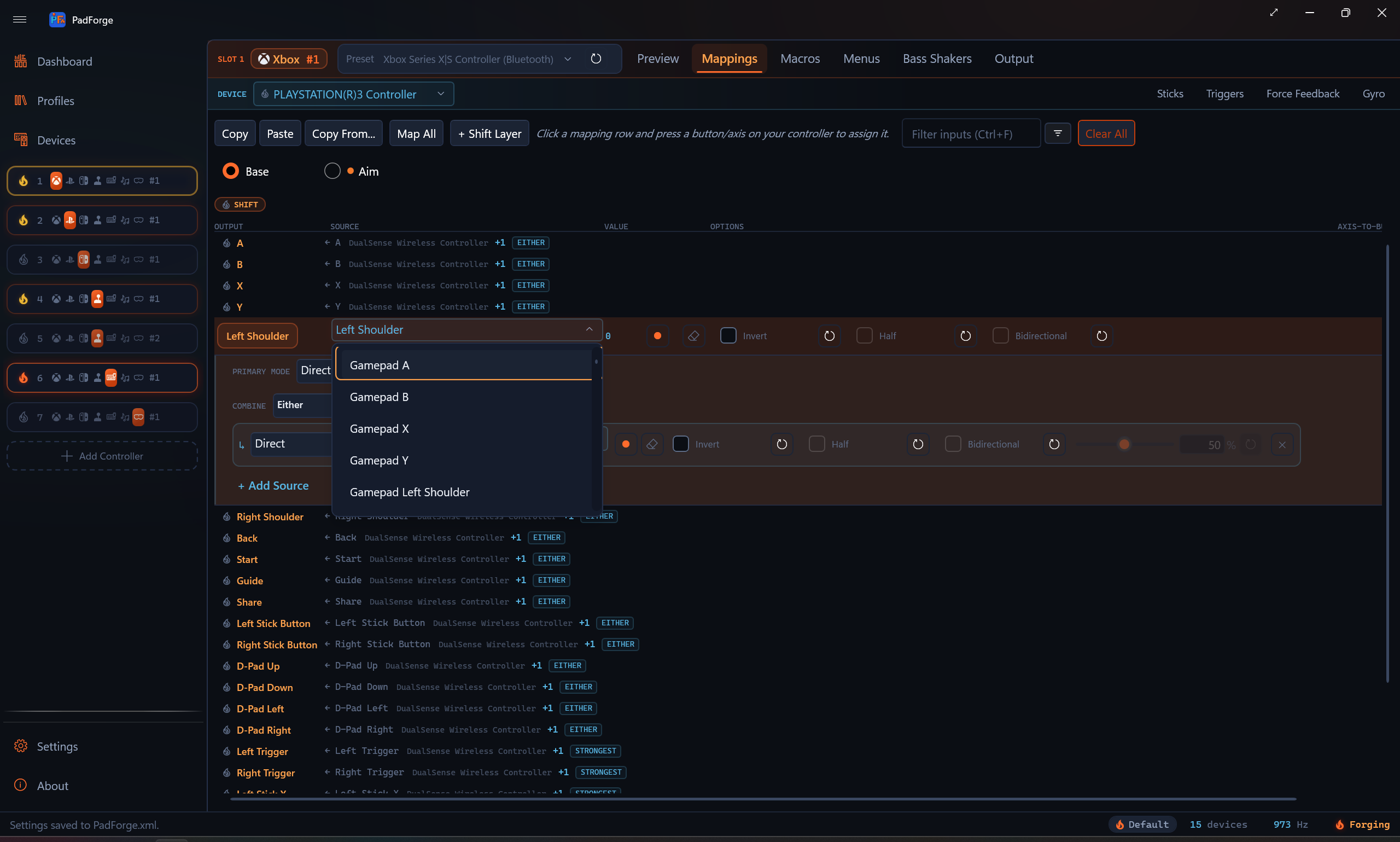Click the About info icon

(21, 785)
